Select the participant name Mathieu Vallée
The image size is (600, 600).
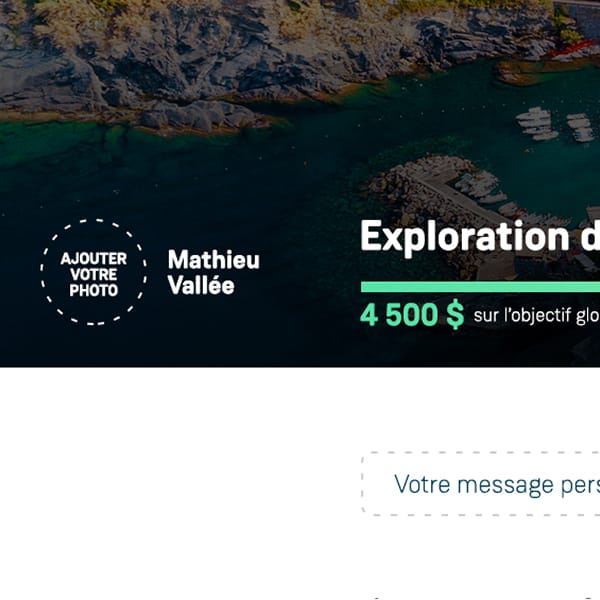214,272
